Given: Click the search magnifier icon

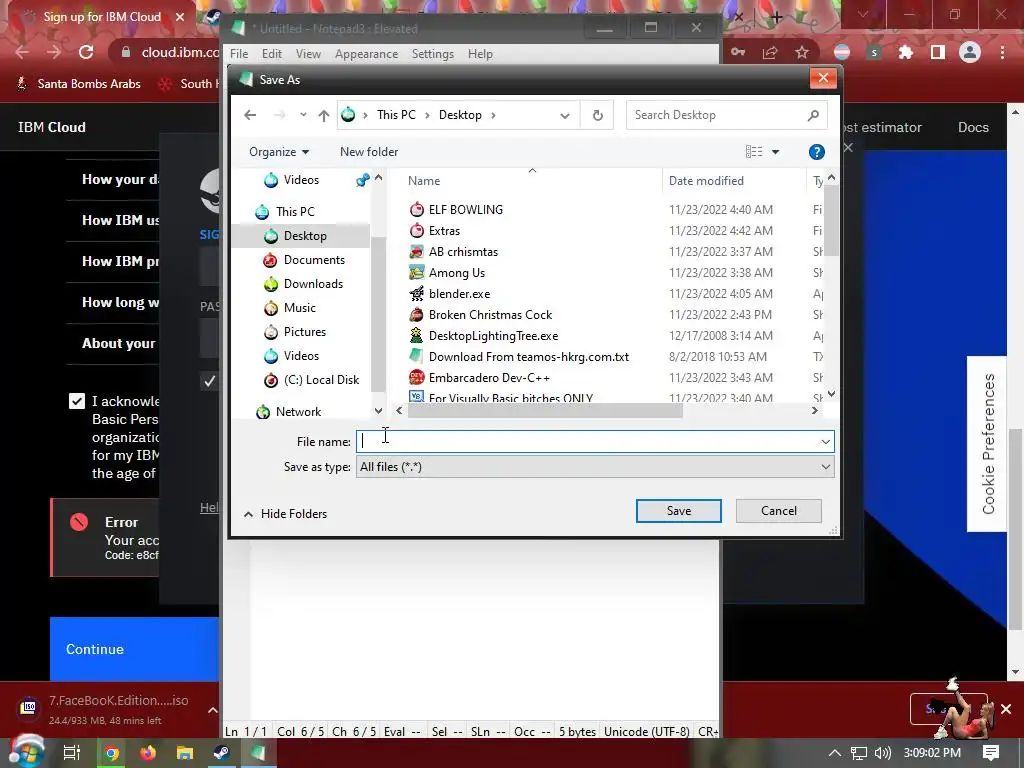Looking at the screenshot, I should click(x=813, y=116).
